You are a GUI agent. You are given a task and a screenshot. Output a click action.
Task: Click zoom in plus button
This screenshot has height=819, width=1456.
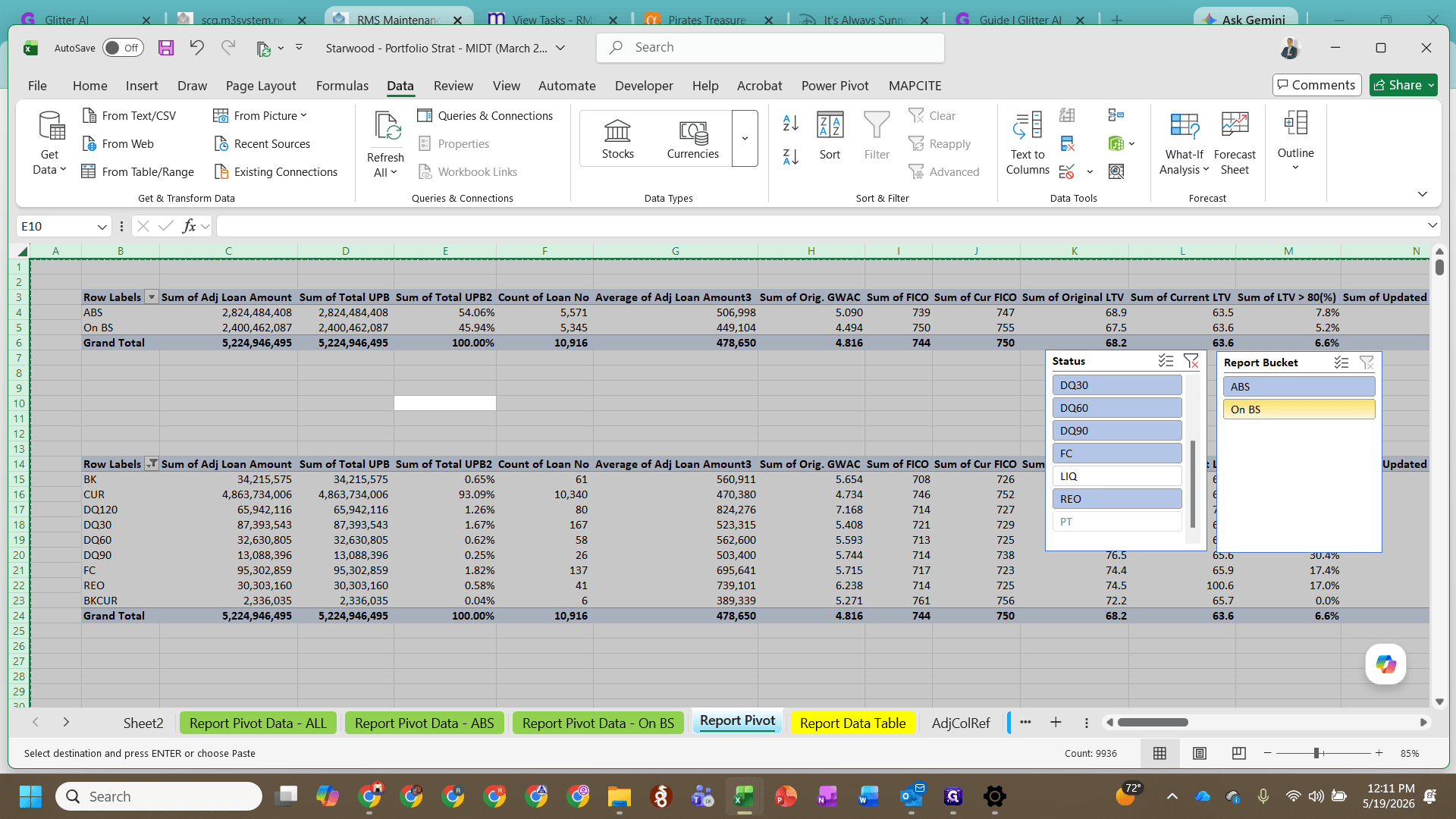[1379, 753]
